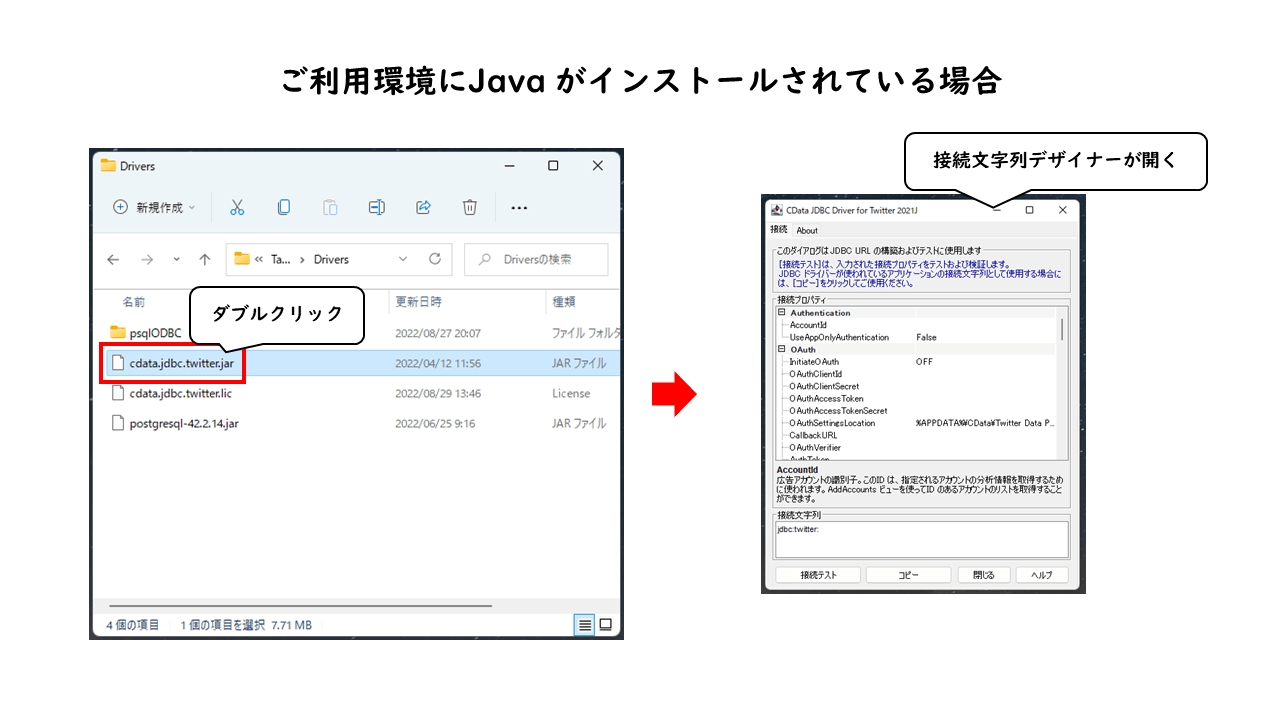1280x720 pixels.
Task: Go up one folder level
Action: click(205, 259)
